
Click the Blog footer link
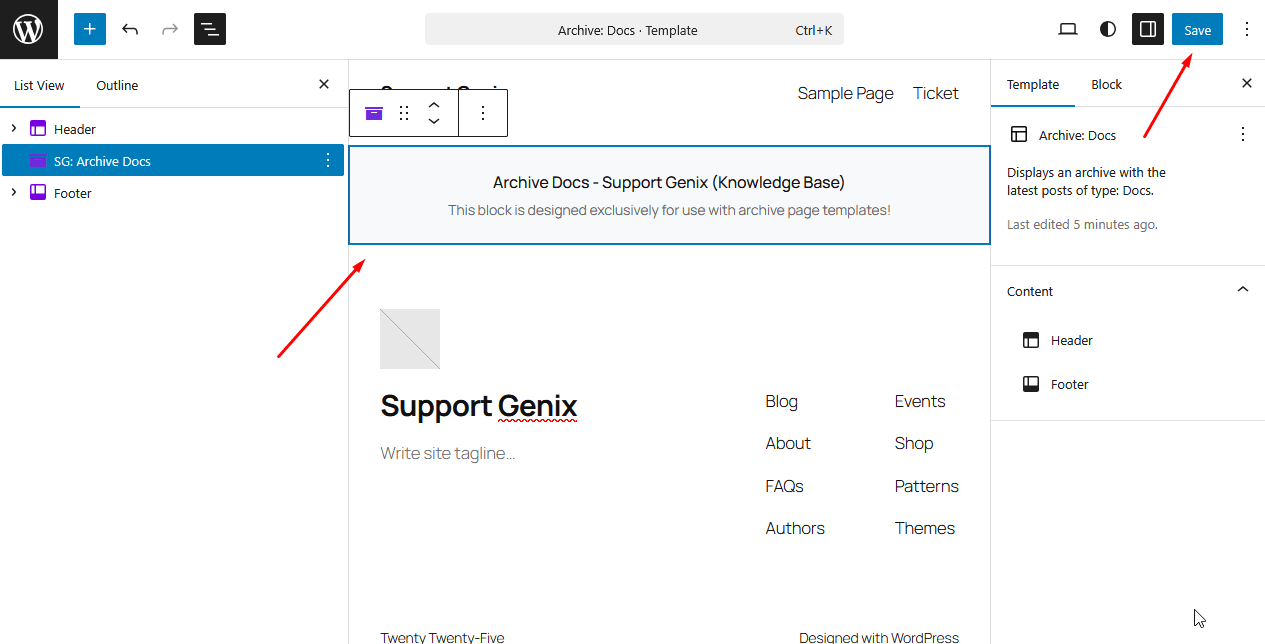click(x=781, y=401)
